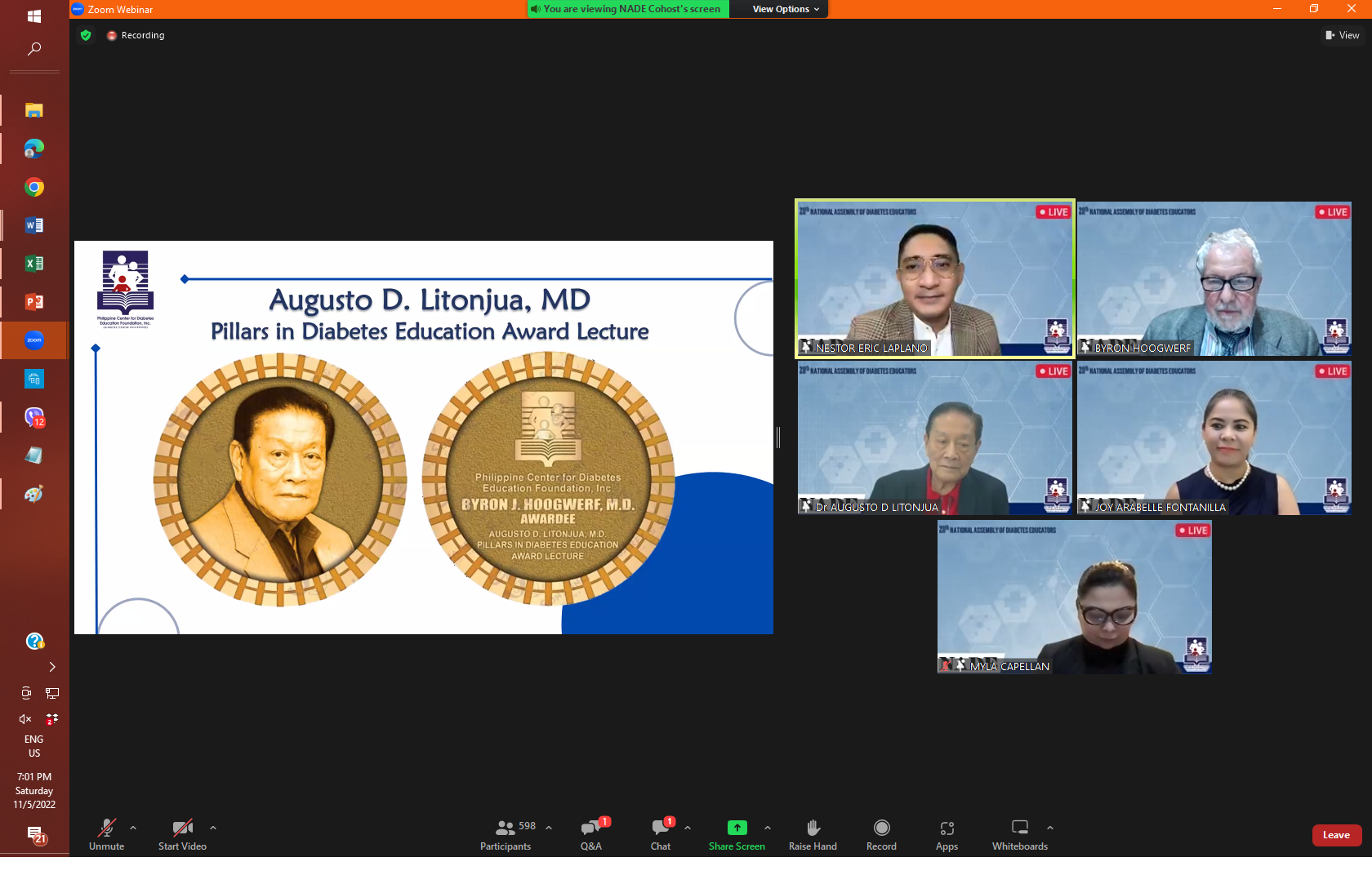Click the Record button icon
1372x875 pixels.
pyautogui.click(x=881, y=828)
